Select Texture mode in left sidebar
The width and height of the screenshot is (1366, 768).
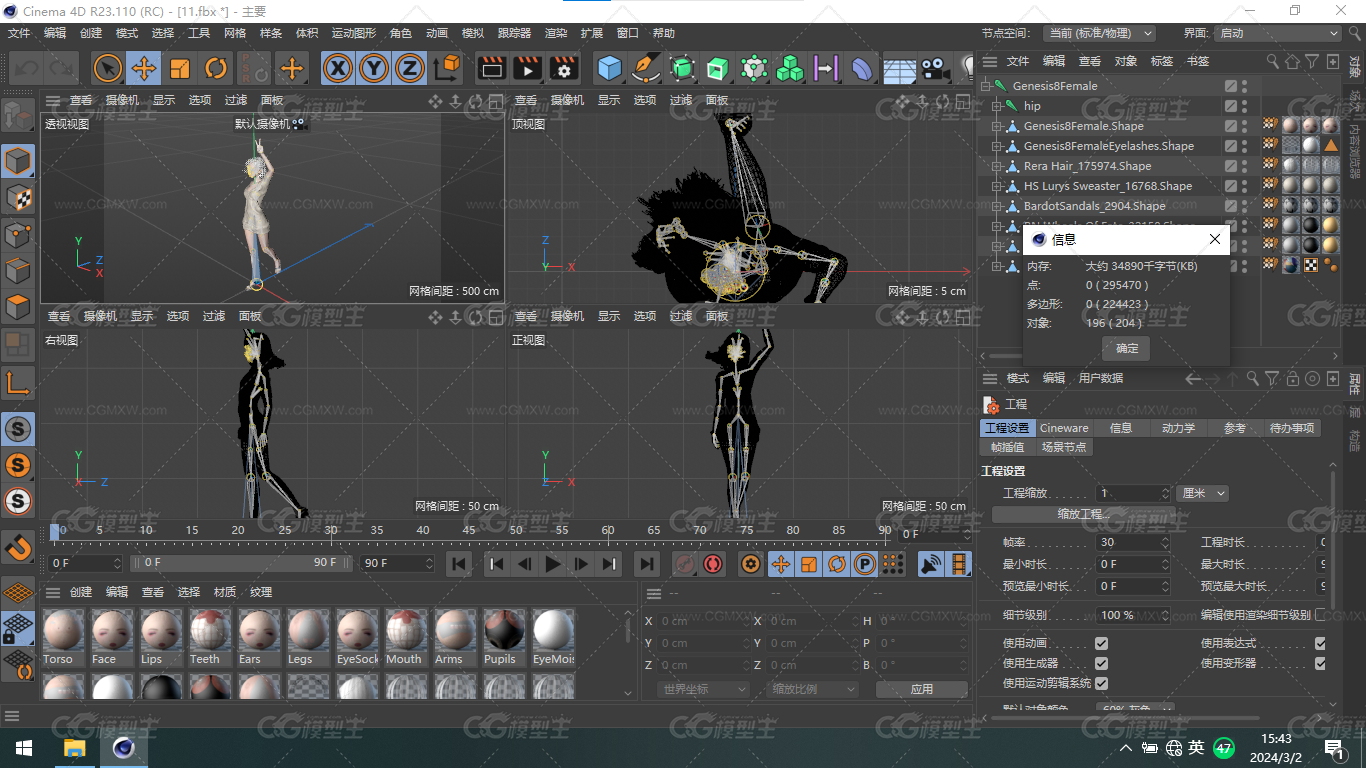click(18, 198)
